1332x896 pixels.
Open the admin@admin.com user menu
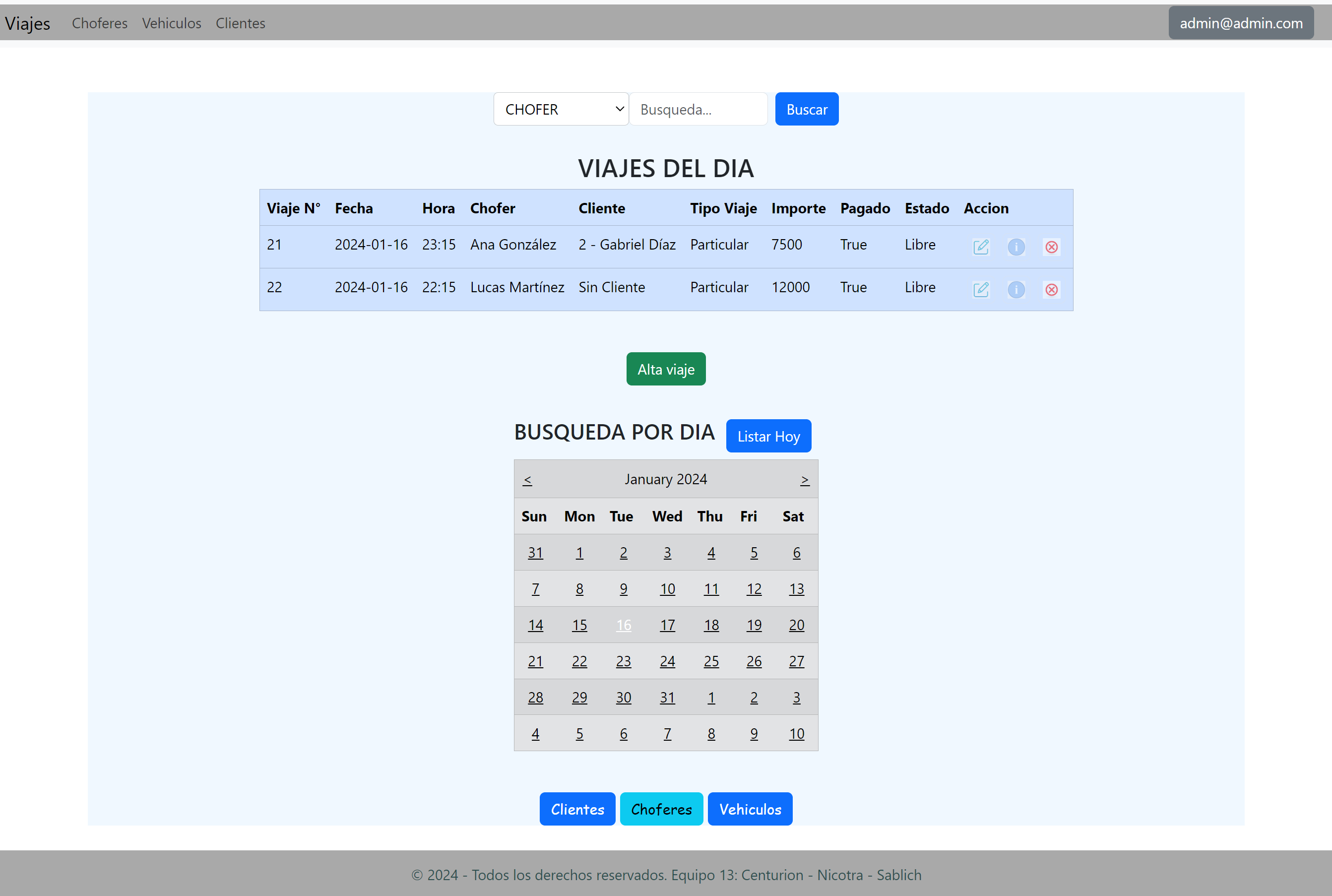[x=1241, y=23]
